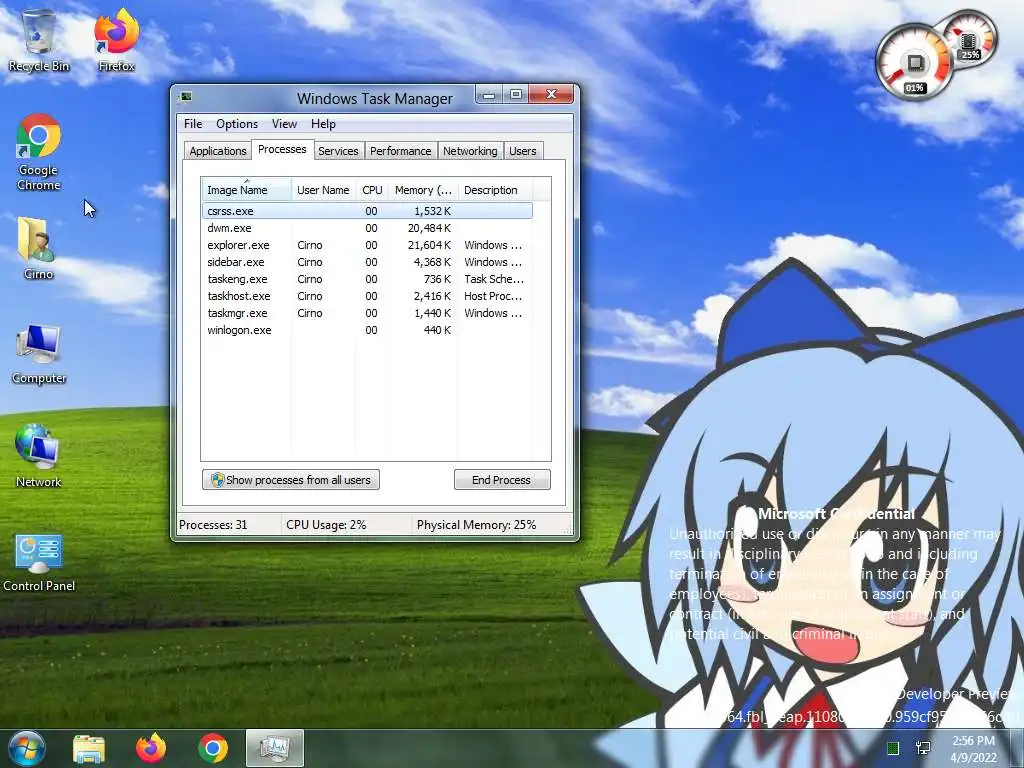This screenshot has height=768, width=1024.
Task: Sort by User Name column header
Action: coord(323,190)
